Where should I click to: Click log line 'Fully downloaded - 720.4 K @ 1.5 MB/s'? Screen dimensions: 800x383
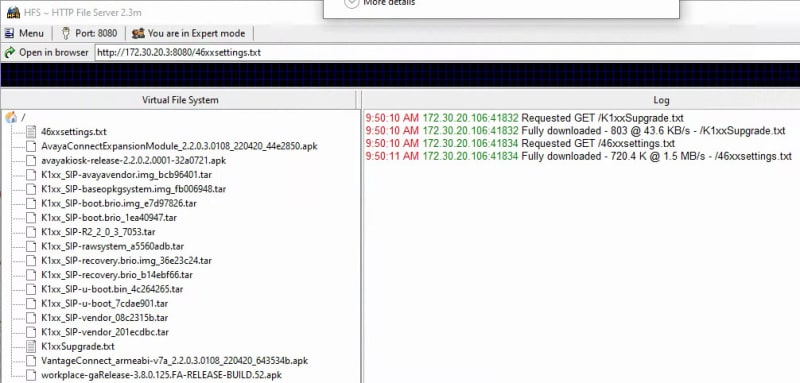pyautogui.click(x=579, y=156)
